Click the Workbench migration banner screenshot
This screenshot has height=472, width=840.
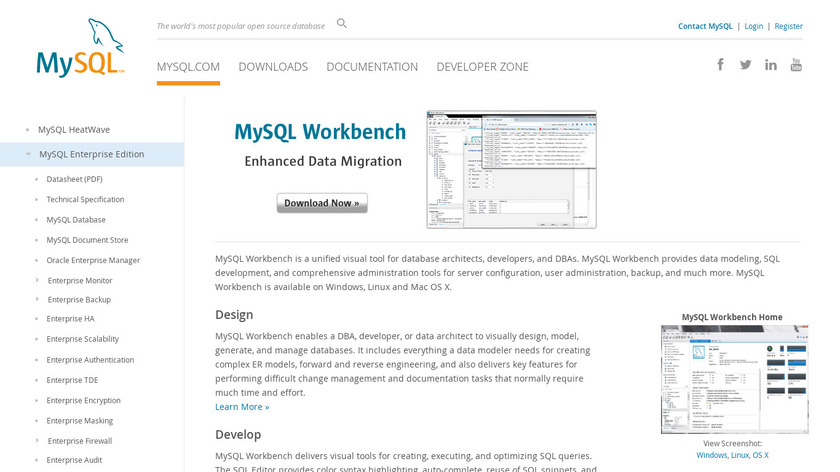tap(512, 170)
